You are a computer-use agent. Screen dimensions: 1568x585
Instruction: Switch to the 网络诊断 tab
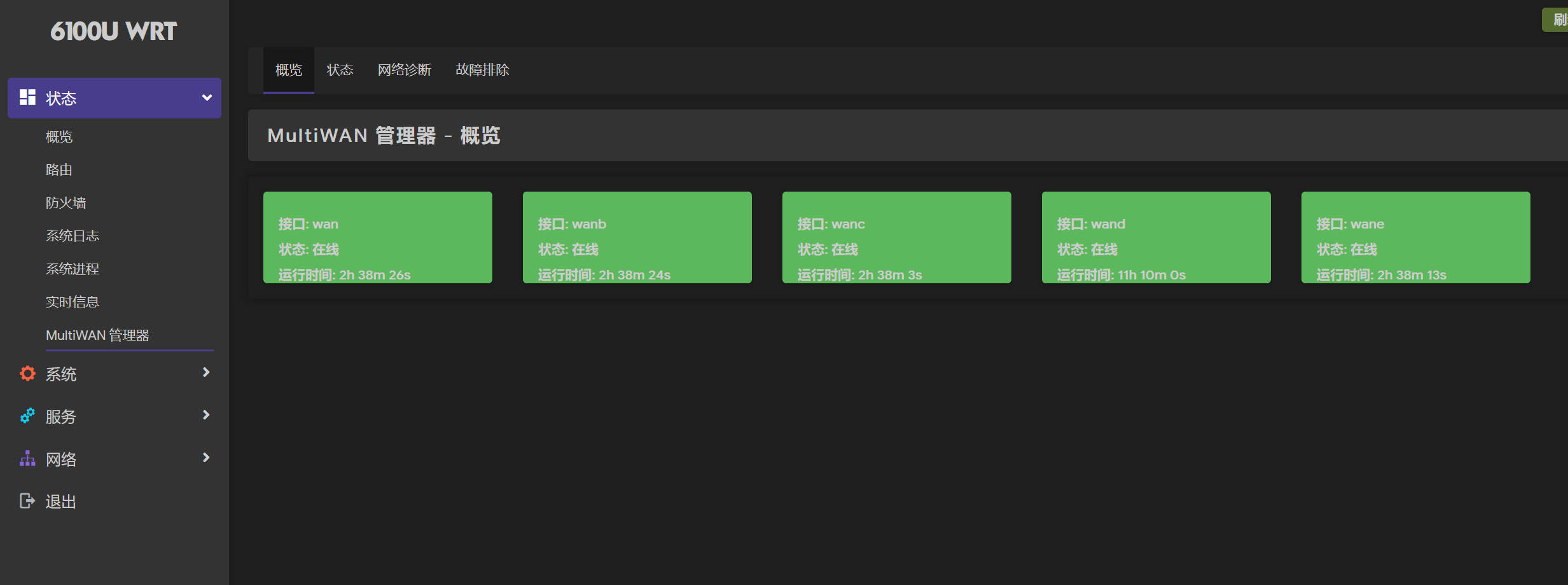click(405, 70)
